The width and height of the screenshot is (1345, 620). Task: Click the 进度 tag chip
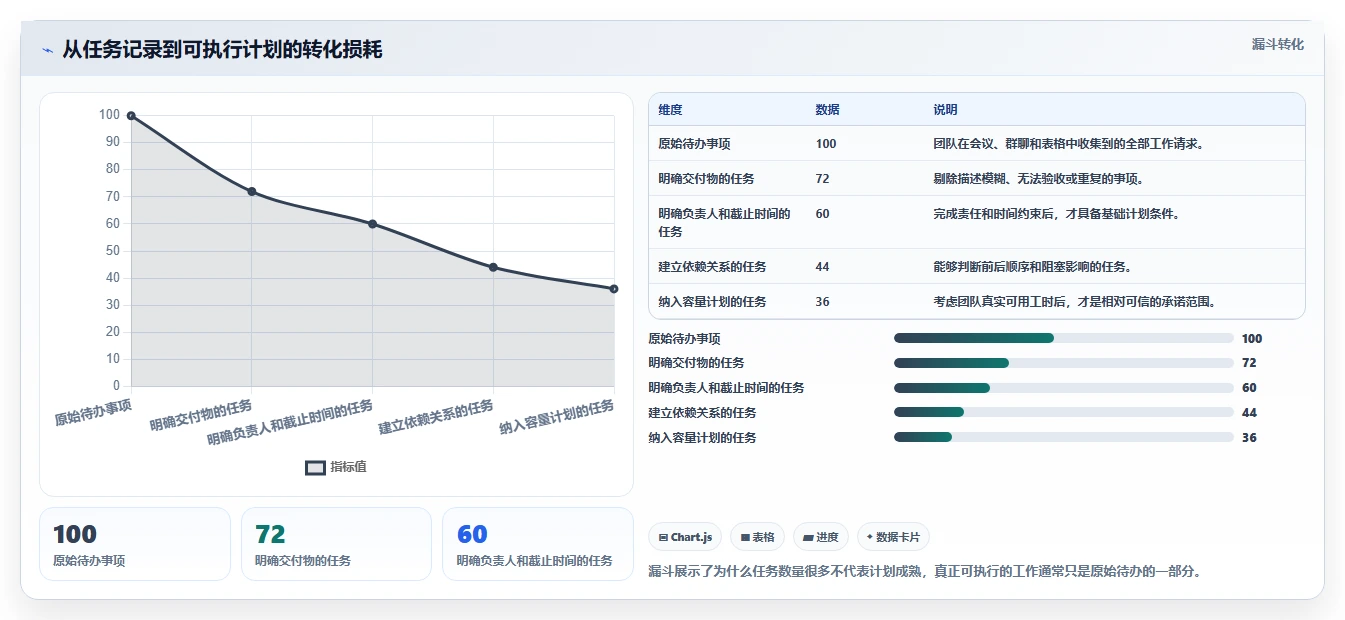[x=821, y=537]
